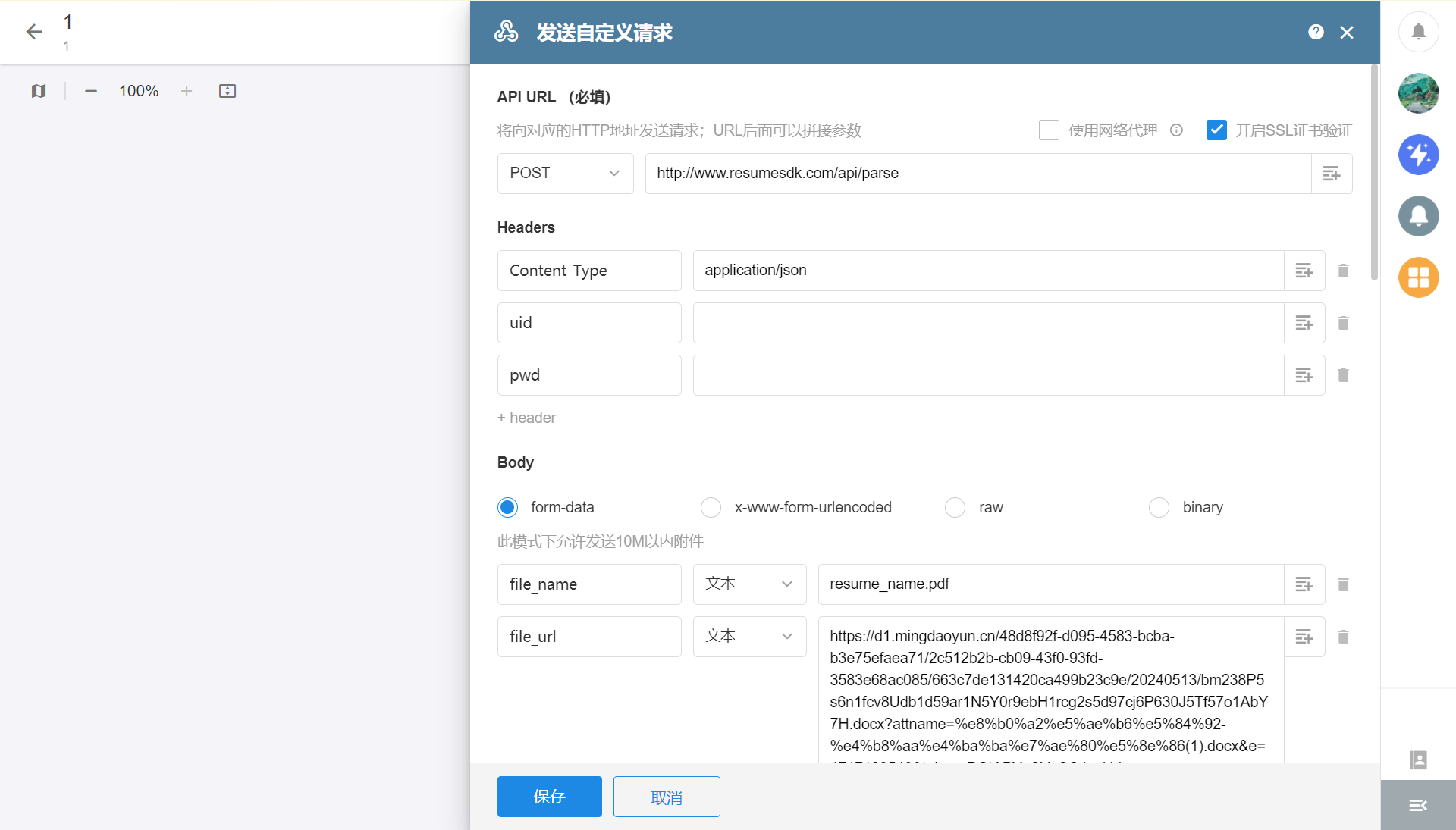Enable the 使用网络代理 checkbox
Viewport: 1456px width, 830px height.
click(1049, 130)
